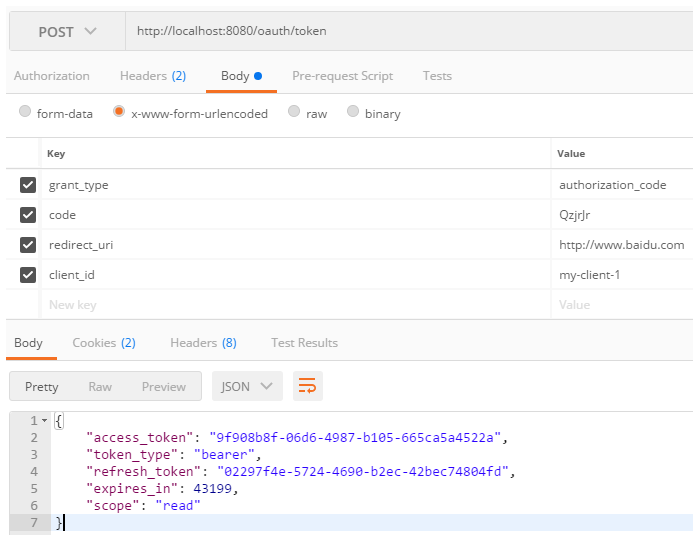Select the binary body radio button

353,111
